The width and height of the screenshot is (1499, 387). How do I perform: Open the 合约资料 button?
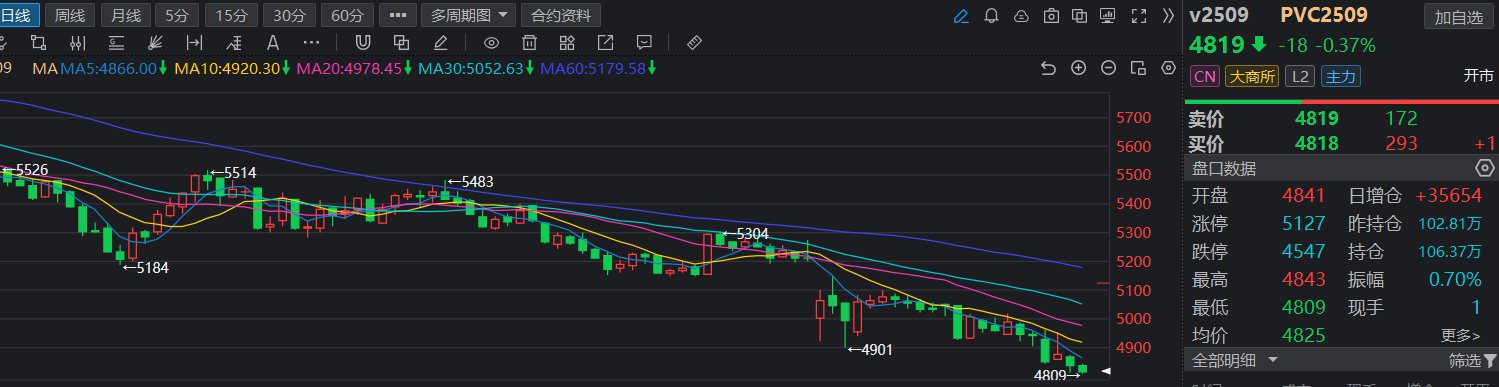(x=561, y=16)
